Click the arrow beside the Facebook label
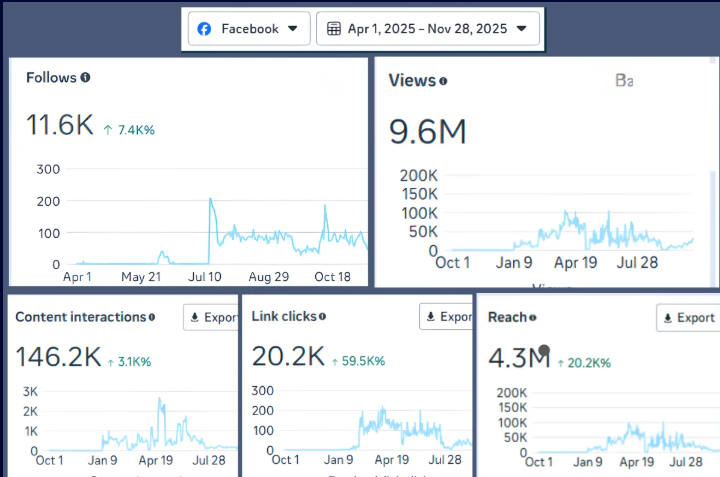The image size is (720, 477). click(x=292, y=29)
